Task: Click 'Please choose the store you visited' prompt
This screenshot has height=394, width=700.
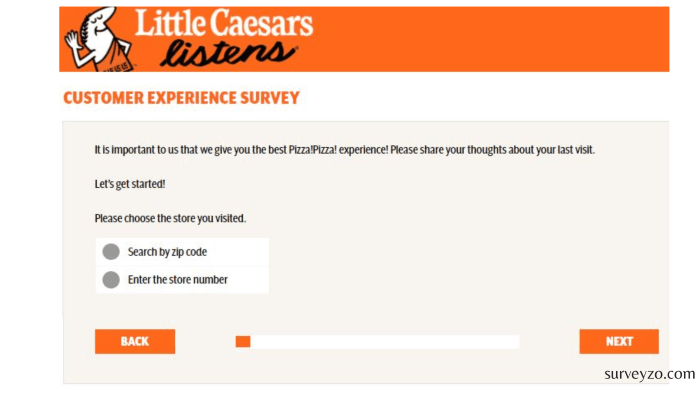Action: click(170, 218)
